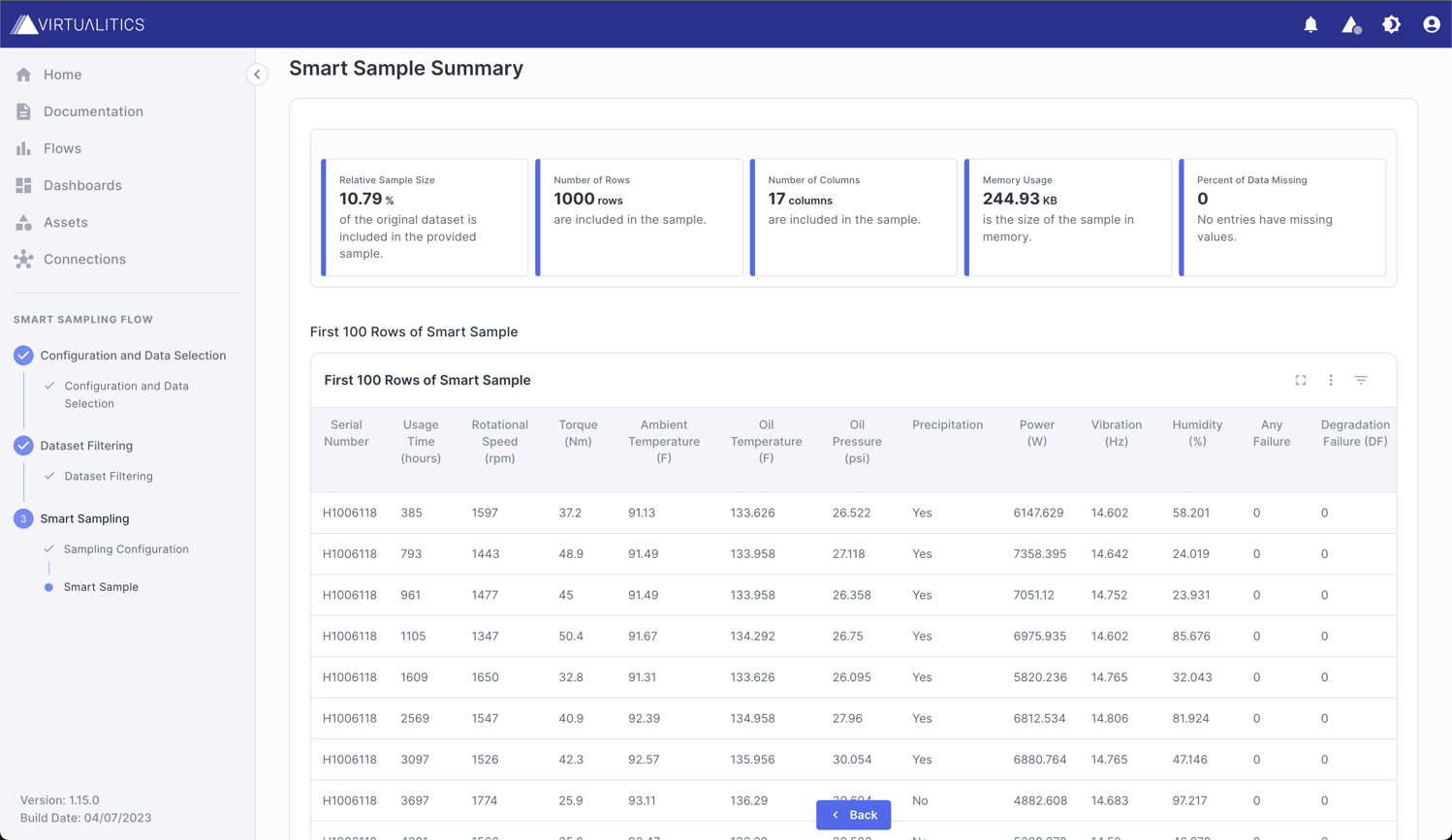Select the Flows icon in the sidebar

[x=22, y=148]
